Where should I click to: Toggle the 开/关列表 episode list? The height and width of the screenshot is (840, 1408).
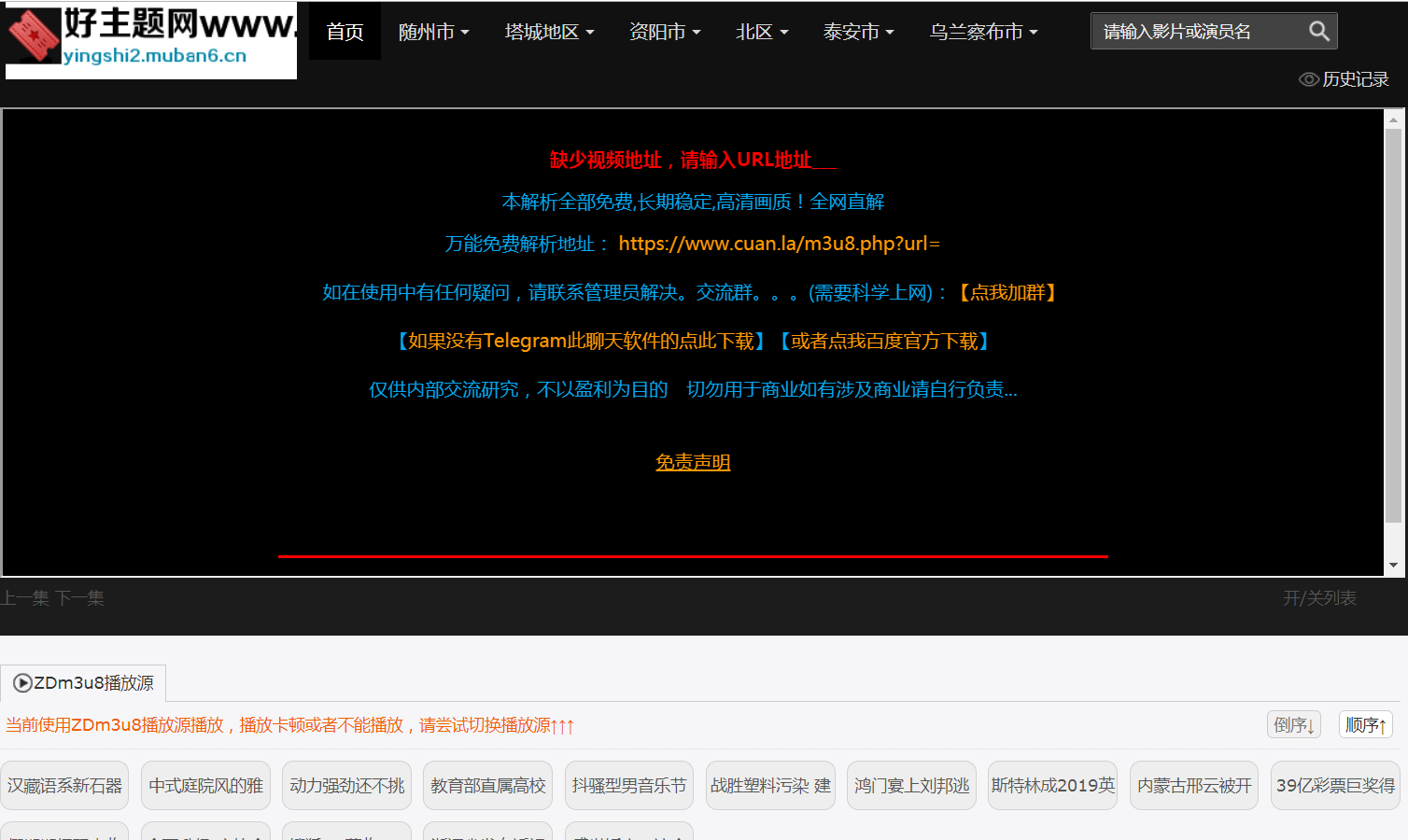pyautogui.click(x=1318, y=598)
